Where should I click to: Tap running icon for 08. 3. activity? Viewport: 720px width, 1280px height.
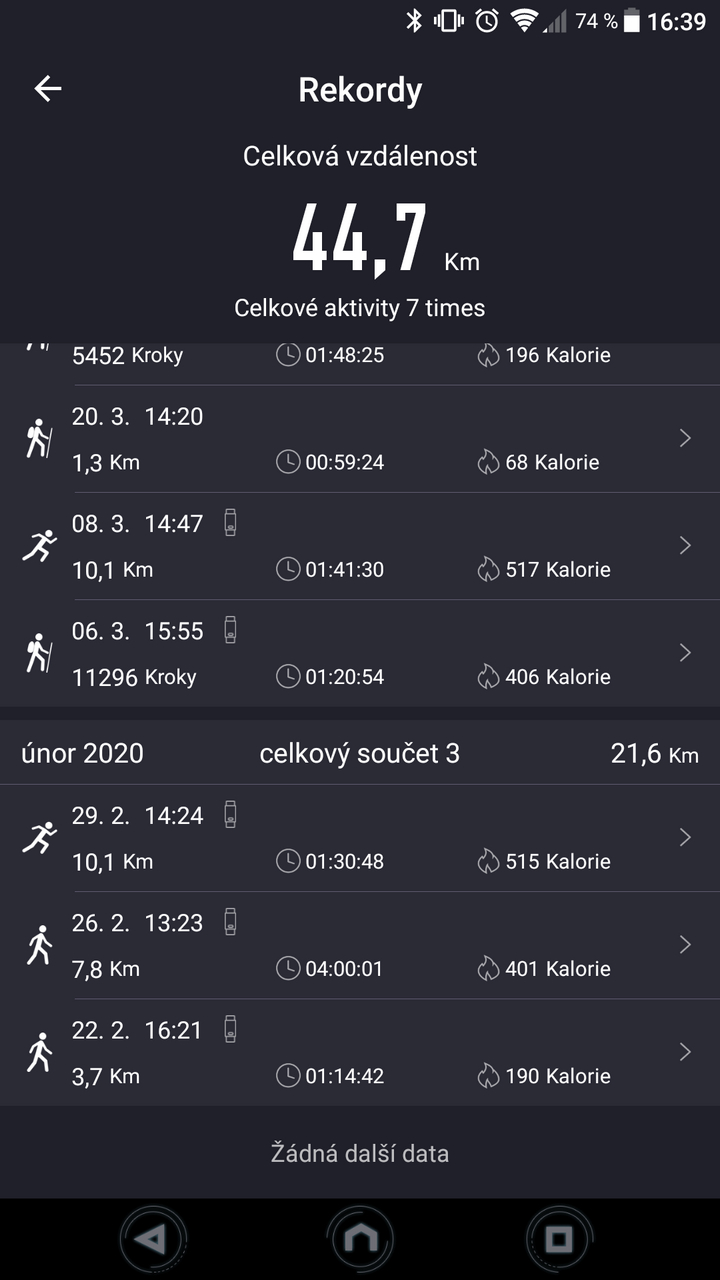pos(39,546)
